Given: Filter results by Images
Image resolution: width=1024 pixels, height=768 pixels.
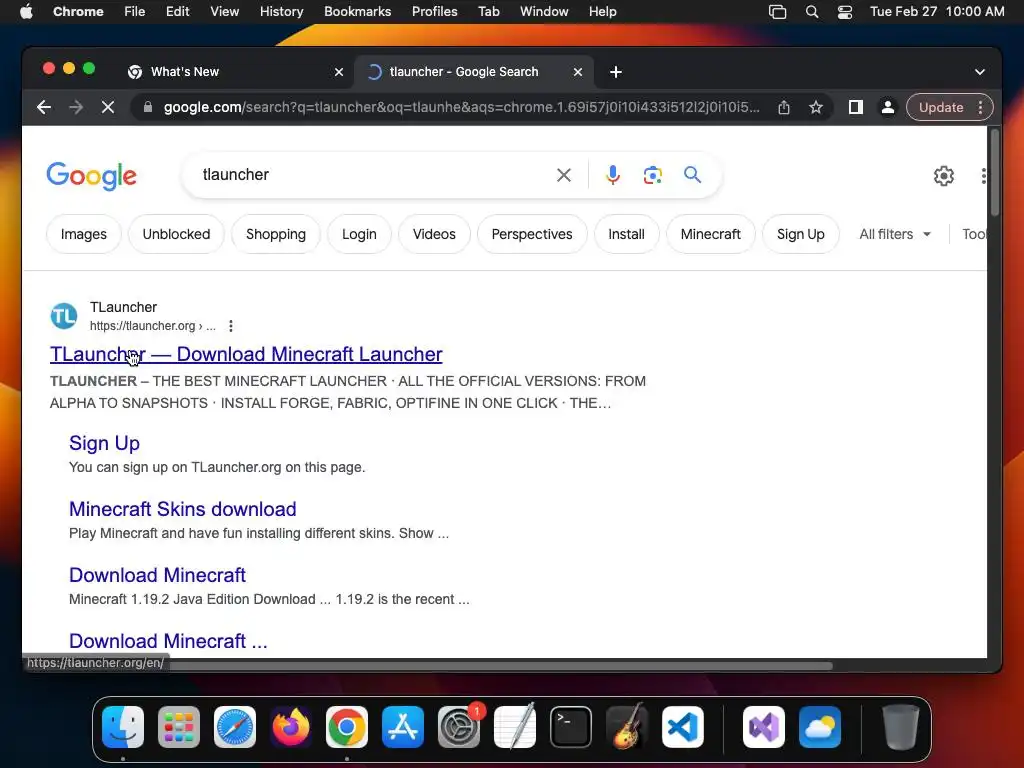Looking at the screenshot, I should click(x=84, y=234).
